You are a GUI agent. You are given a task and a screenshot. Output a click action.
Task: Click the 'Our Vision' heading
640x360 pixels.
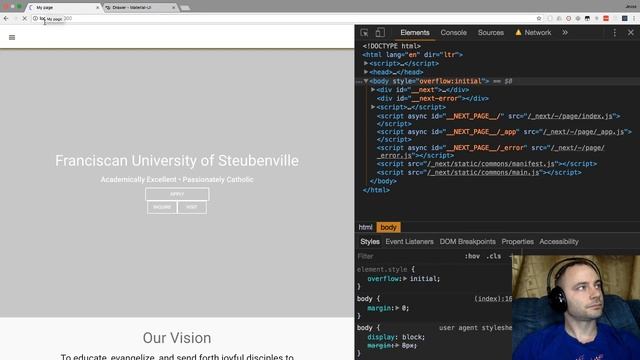[177, 338]
